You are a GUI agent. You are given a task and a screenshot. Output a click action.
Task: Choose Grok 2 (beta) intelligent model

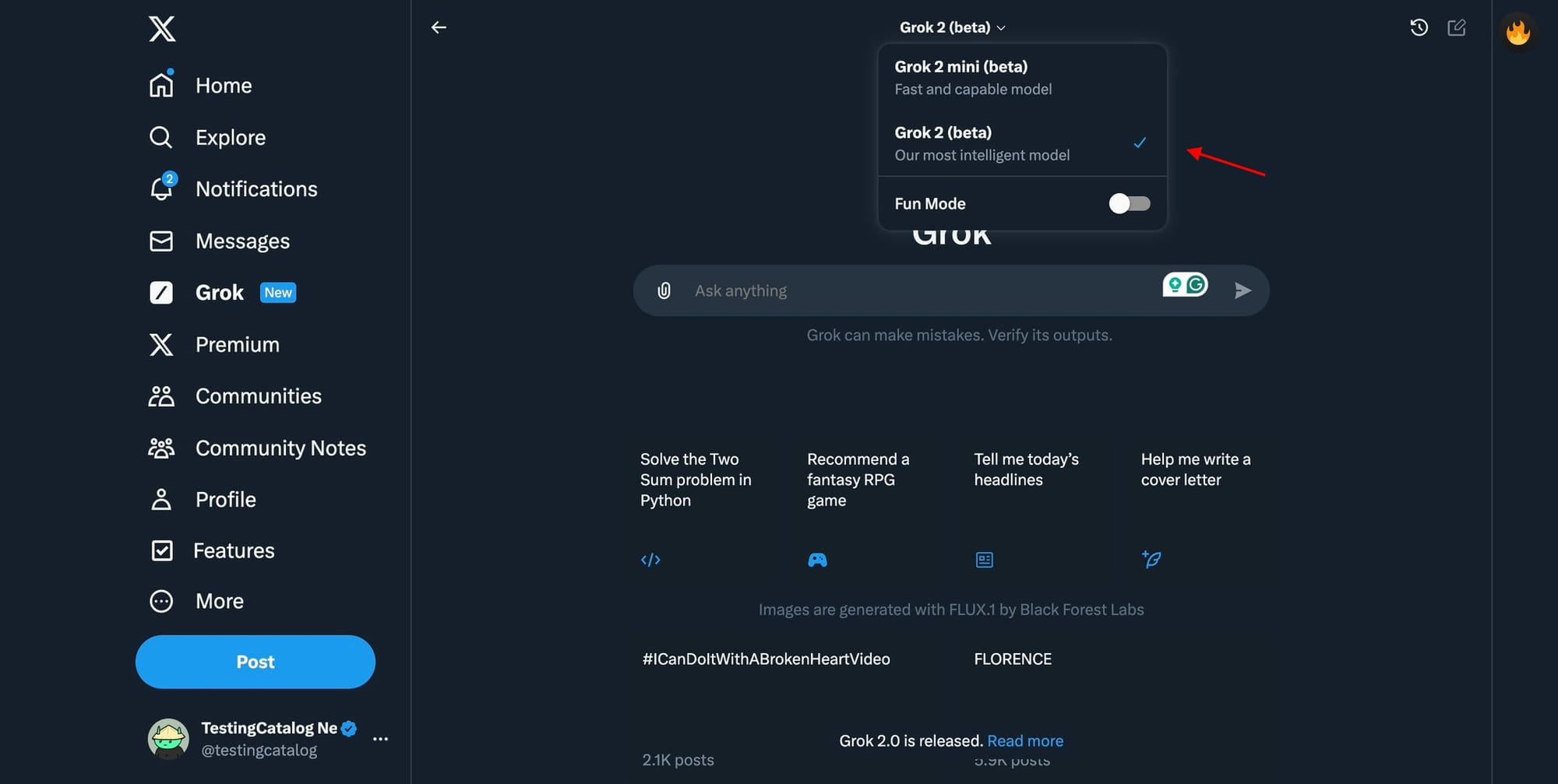(1022, 143)
